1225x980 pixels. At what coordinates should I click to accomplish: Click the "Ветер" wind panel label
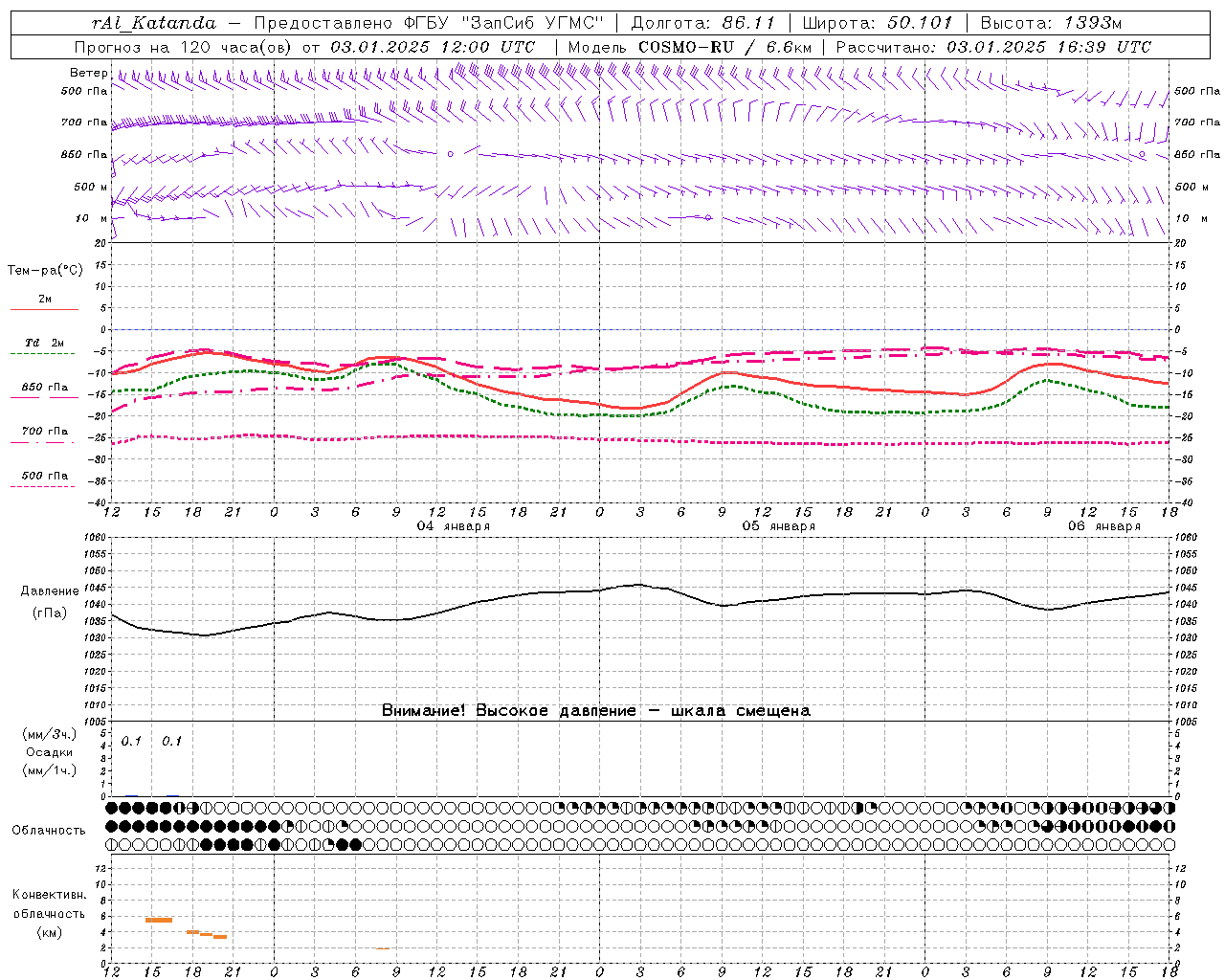pos(89,73)
